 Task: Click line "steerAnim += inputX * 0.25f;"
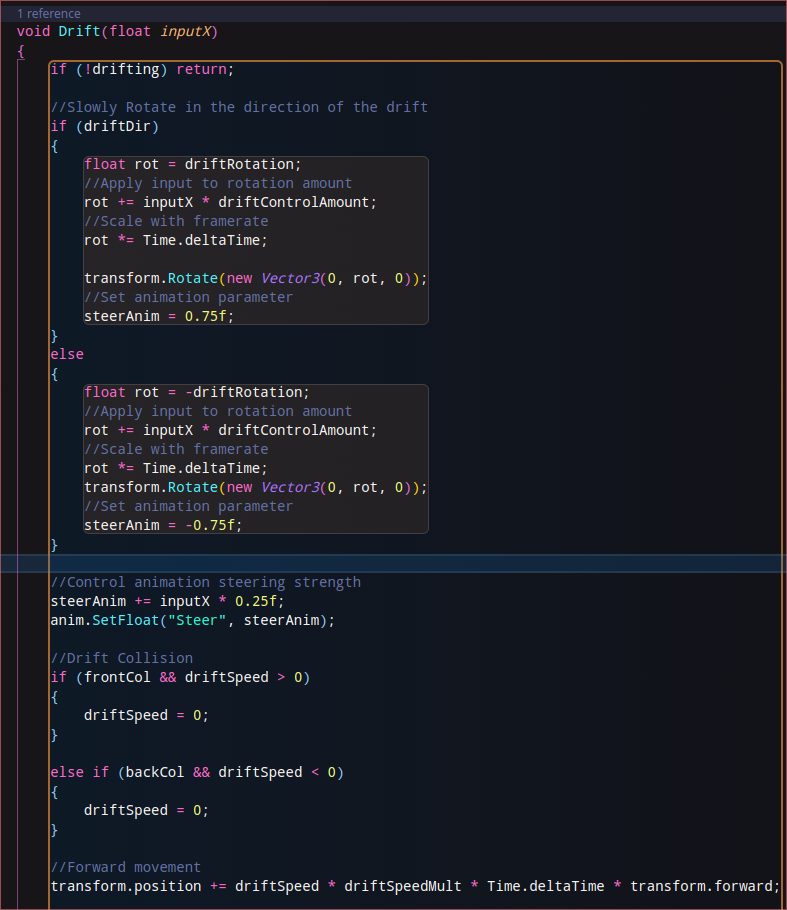[167, 601]
